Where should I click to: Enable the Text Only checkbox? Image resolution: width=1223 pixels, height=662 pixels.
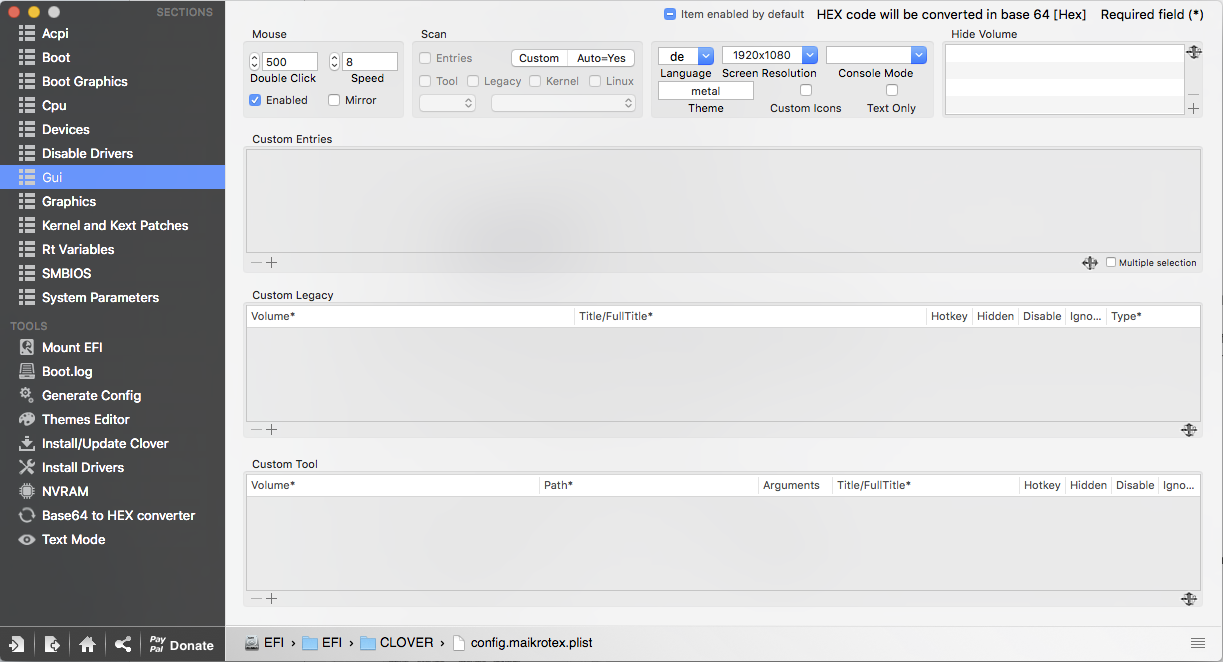coord(892,90)
